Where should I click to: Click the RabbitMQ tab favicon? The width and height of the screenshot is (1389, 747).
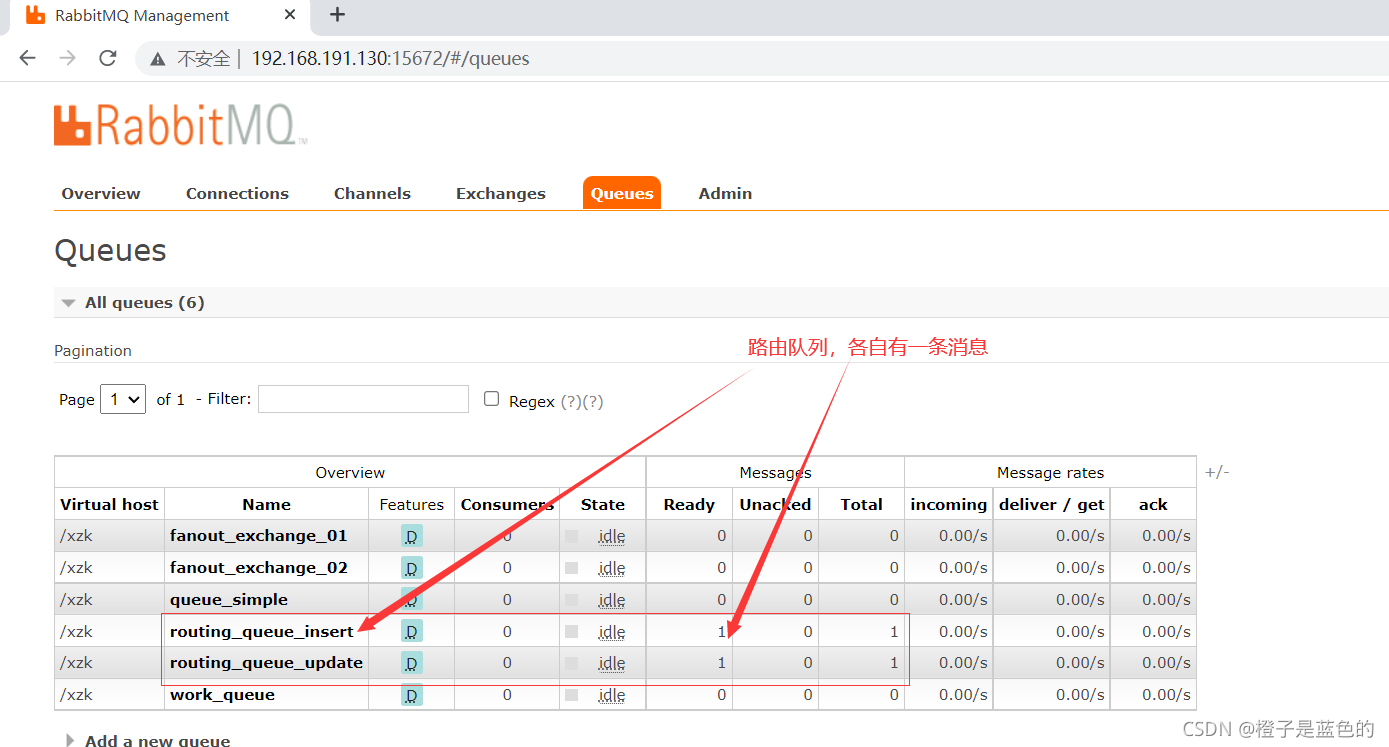[x=35, y=15]
